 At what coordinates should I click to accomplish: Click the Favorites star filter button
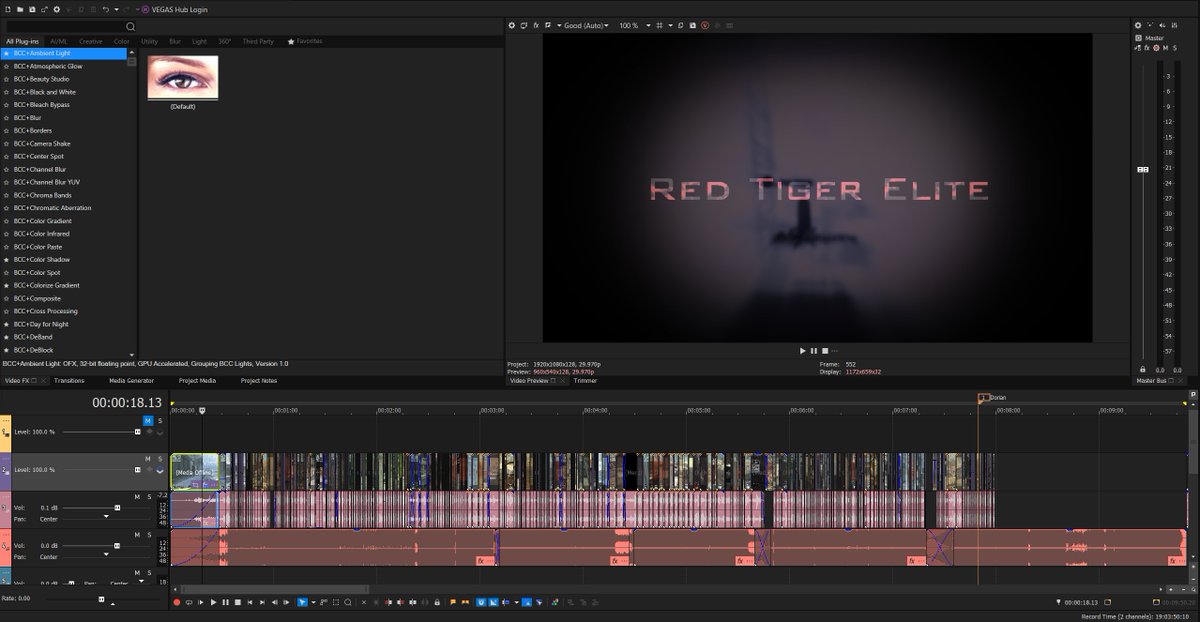click(290, 41)
